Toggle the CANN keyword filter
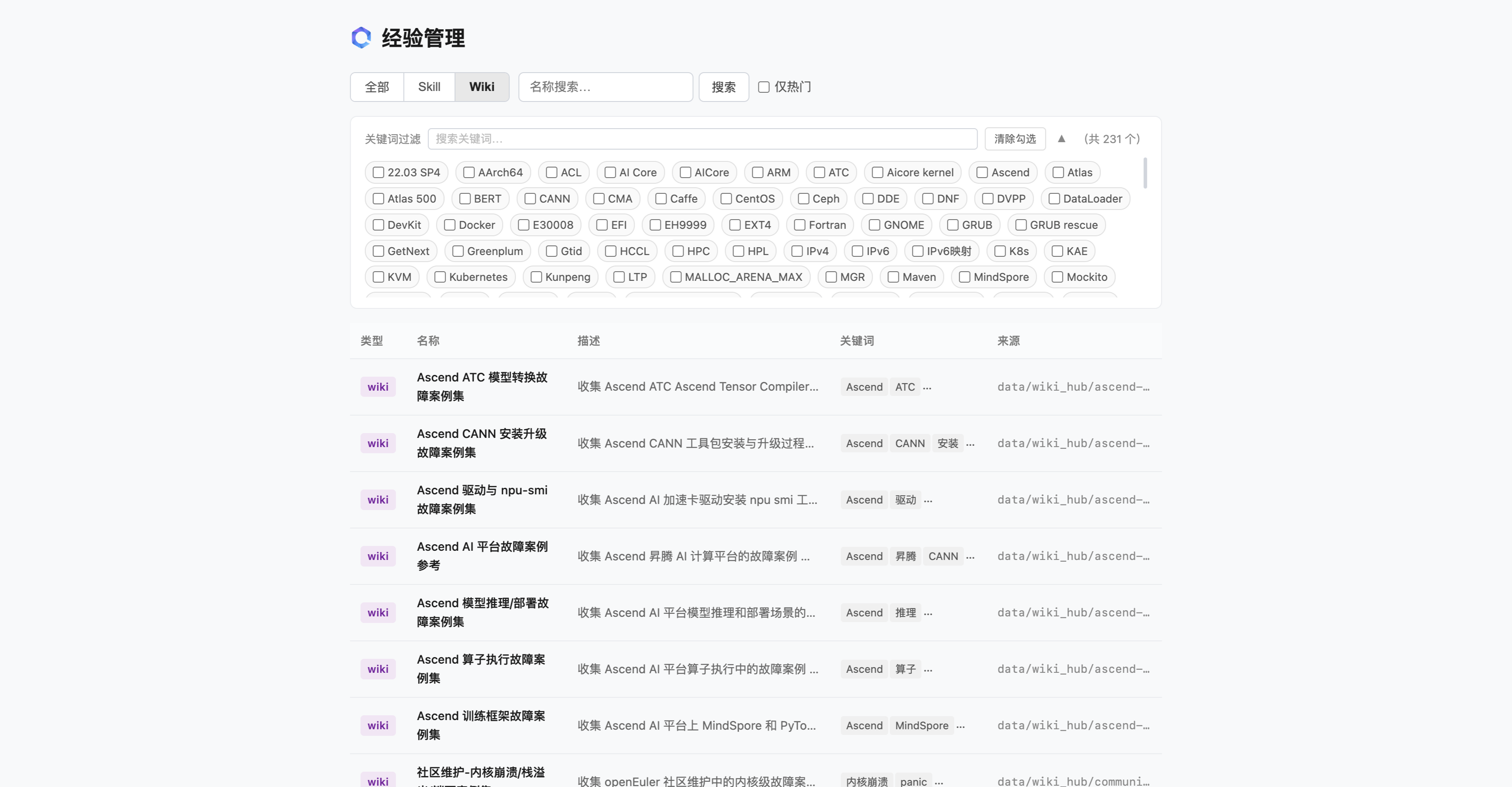The image size is (1512, 787). [530, 199]
